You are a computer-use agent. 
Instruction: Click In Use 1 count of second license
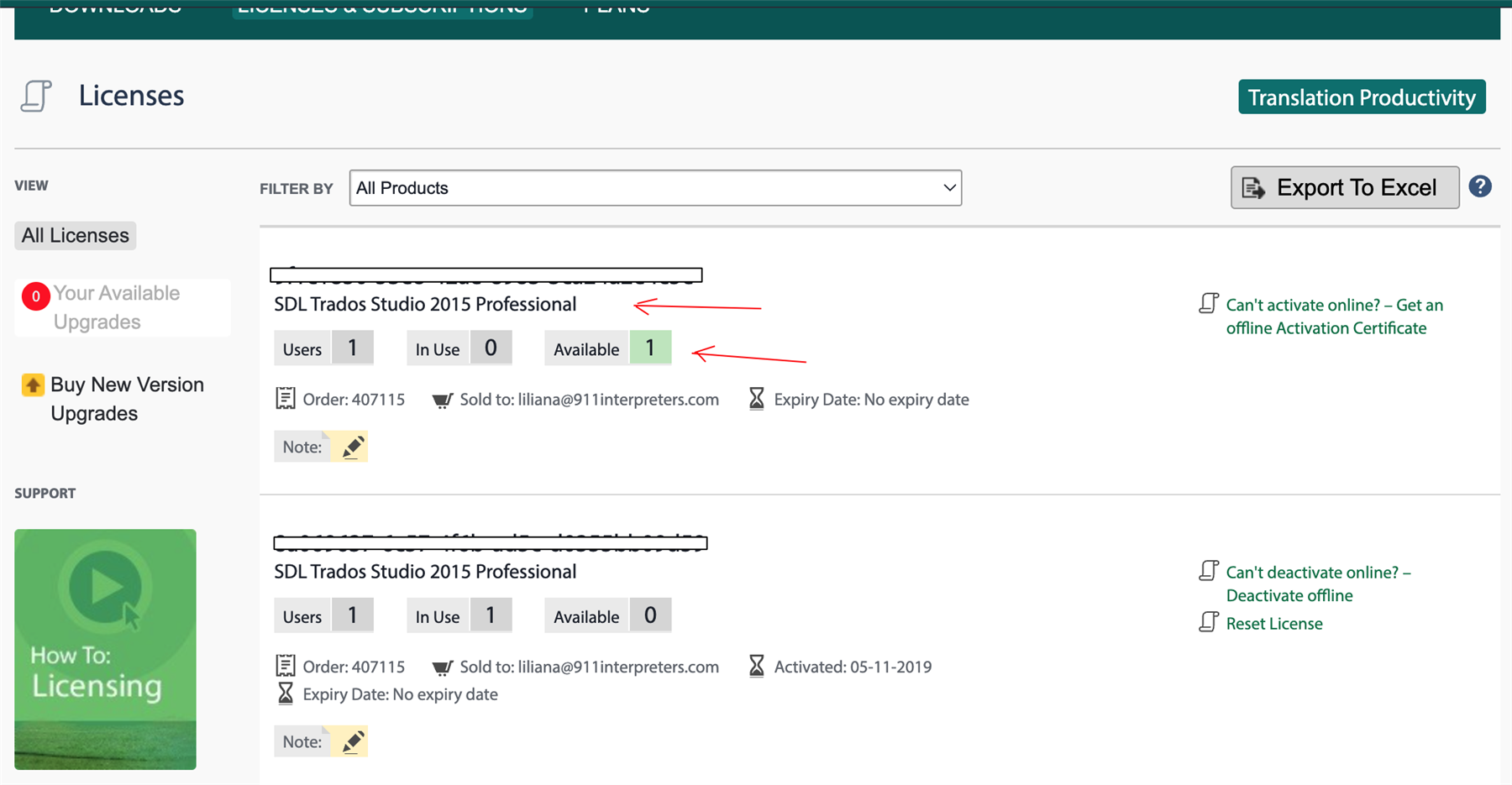(491, 615)
